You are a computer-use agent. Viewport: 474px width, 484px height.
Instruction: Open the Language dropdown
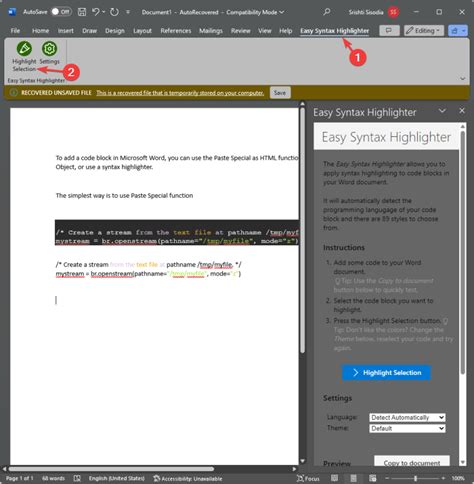click(407, 417)
